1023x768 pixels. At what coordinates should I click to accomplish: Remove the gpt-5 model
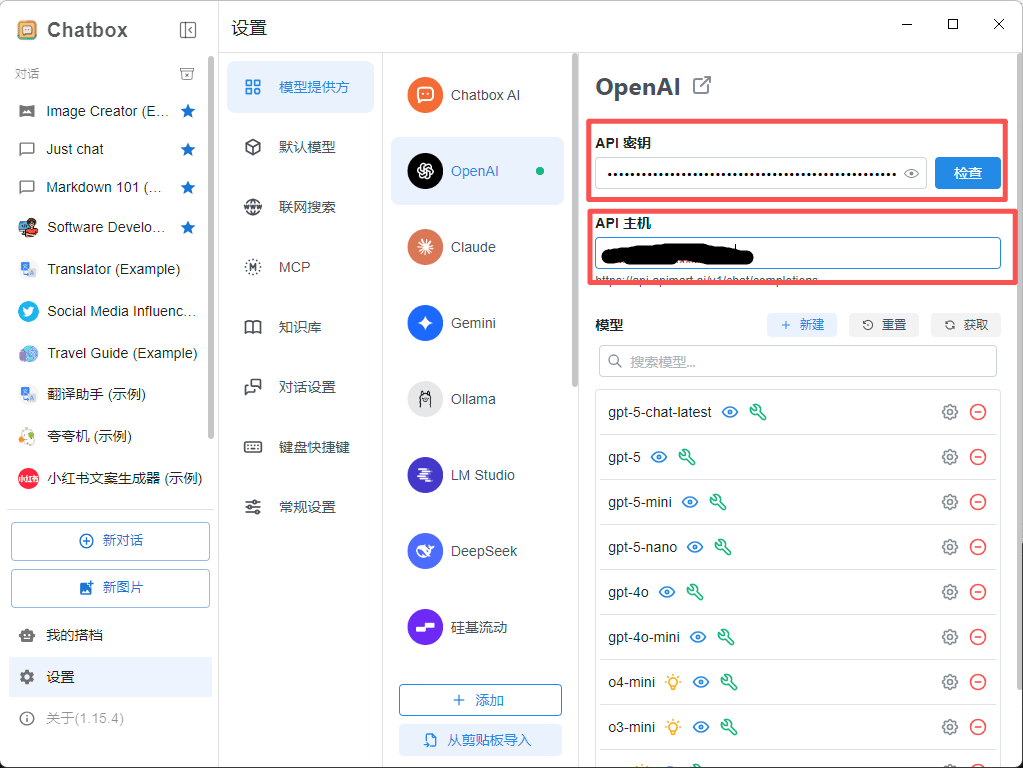[978, 457]
